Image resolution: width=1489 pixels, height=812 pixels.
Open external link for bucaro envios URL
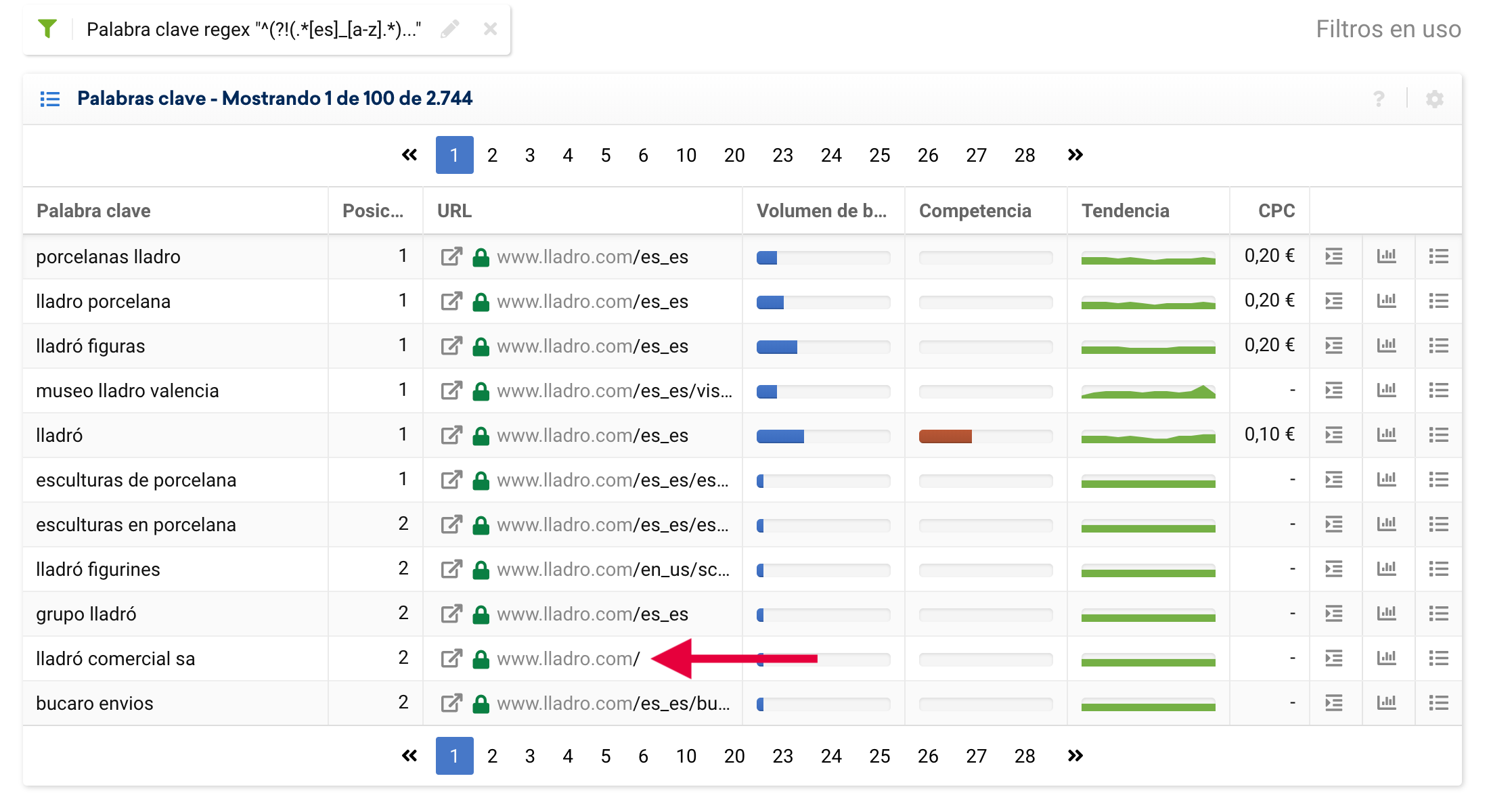[x=451, y=703]
